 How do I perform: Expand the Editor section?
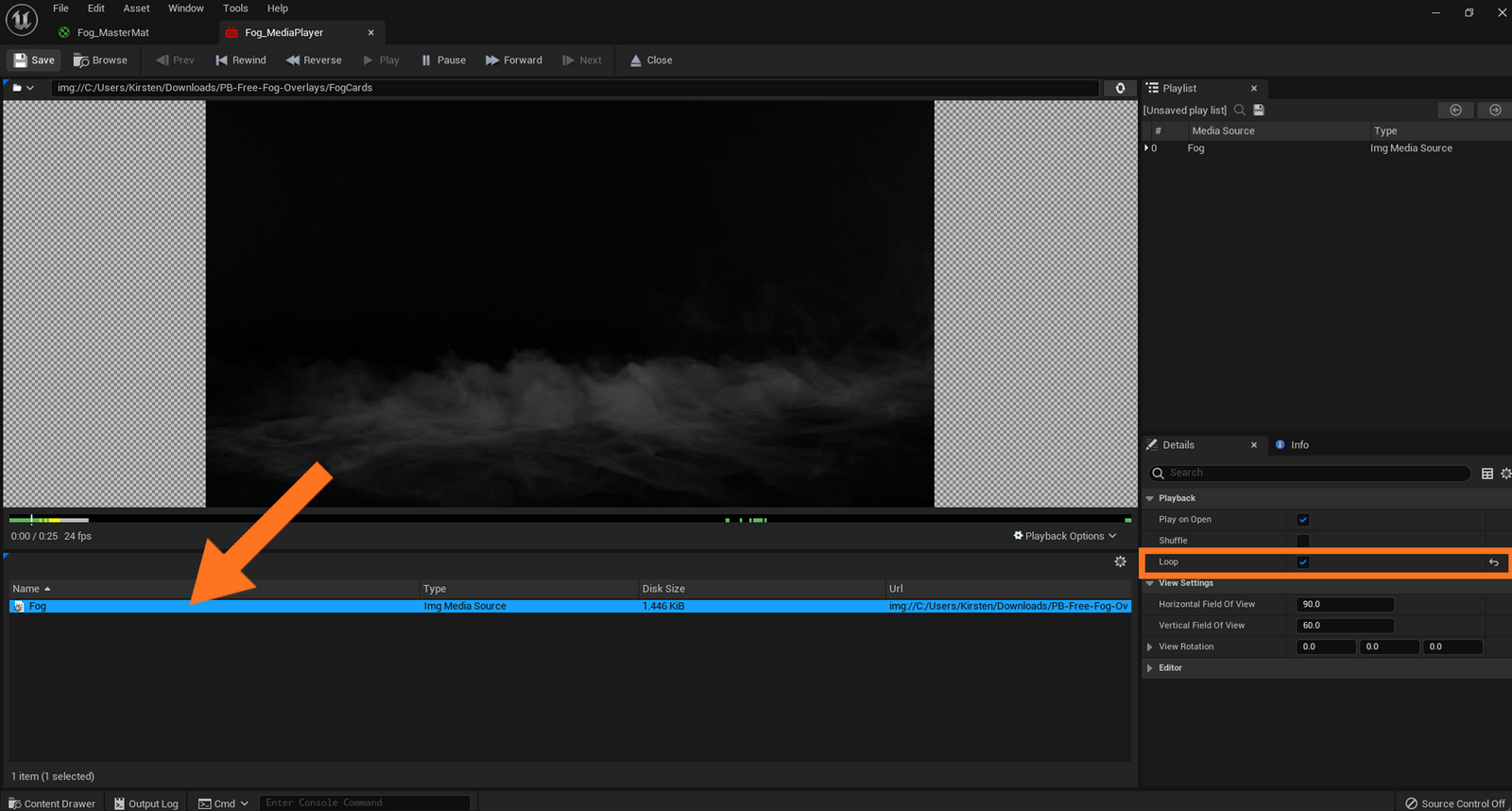coord(1150,668)
